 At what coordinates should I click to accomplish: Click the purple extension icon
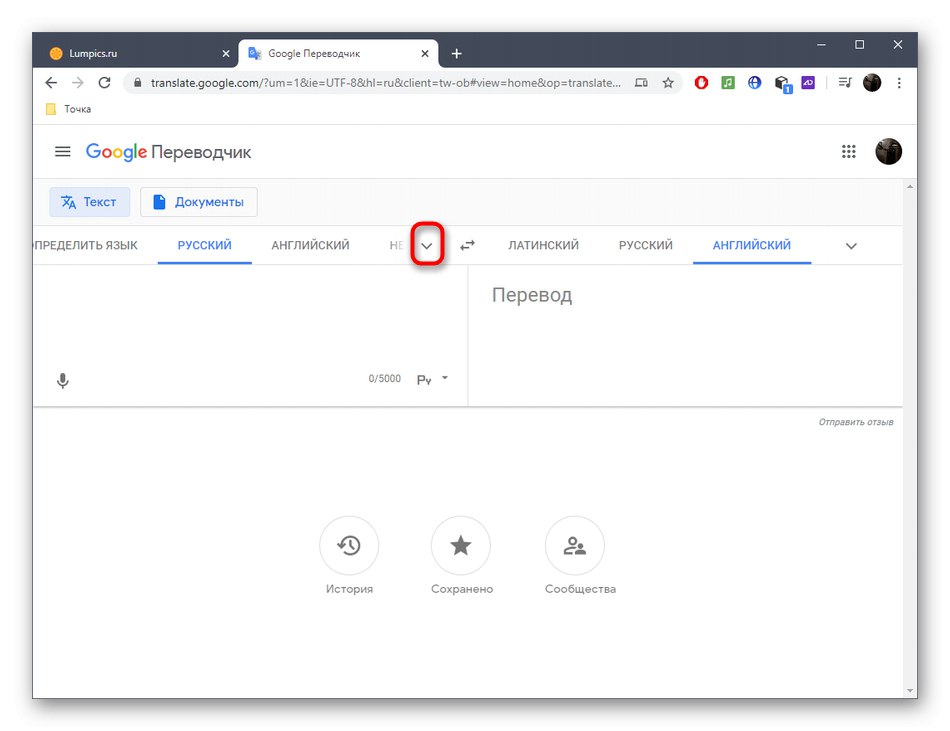[x=808, y=82]
